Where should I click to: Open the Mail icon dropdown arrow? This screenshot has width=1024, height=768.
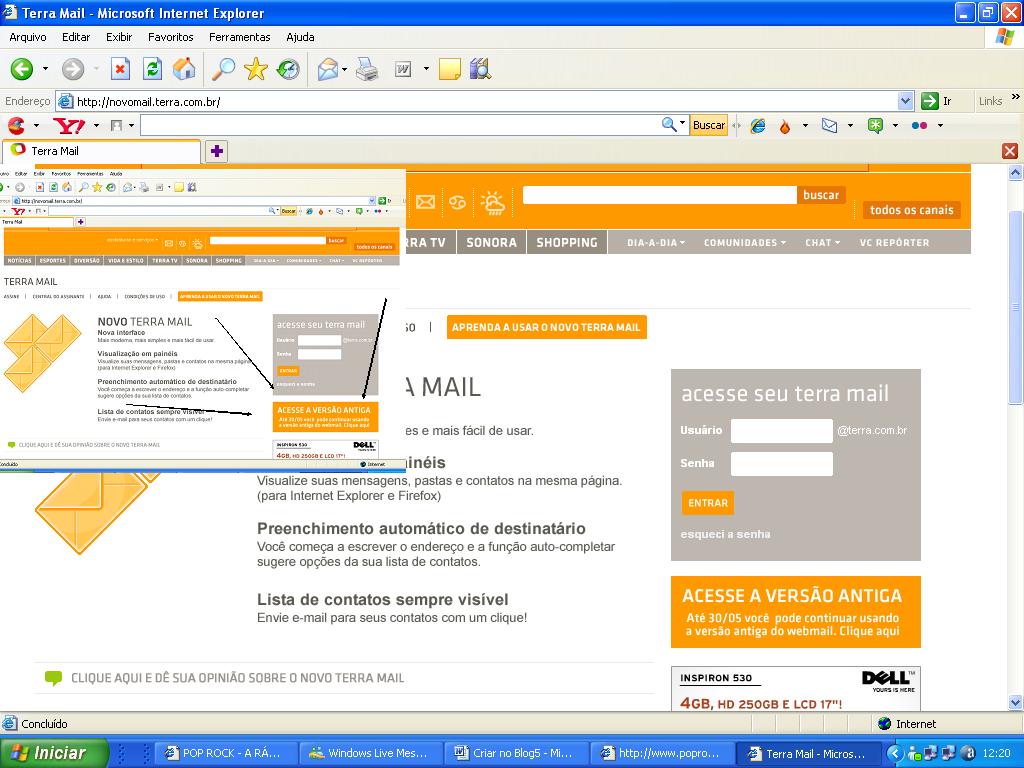click(x=344, y=69)
